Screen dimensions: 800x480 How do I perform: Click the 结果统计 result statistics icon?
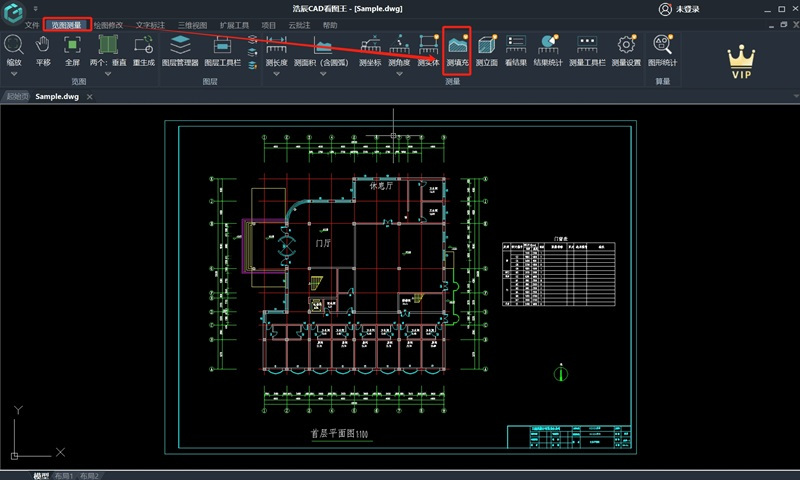tap(548, 51)
